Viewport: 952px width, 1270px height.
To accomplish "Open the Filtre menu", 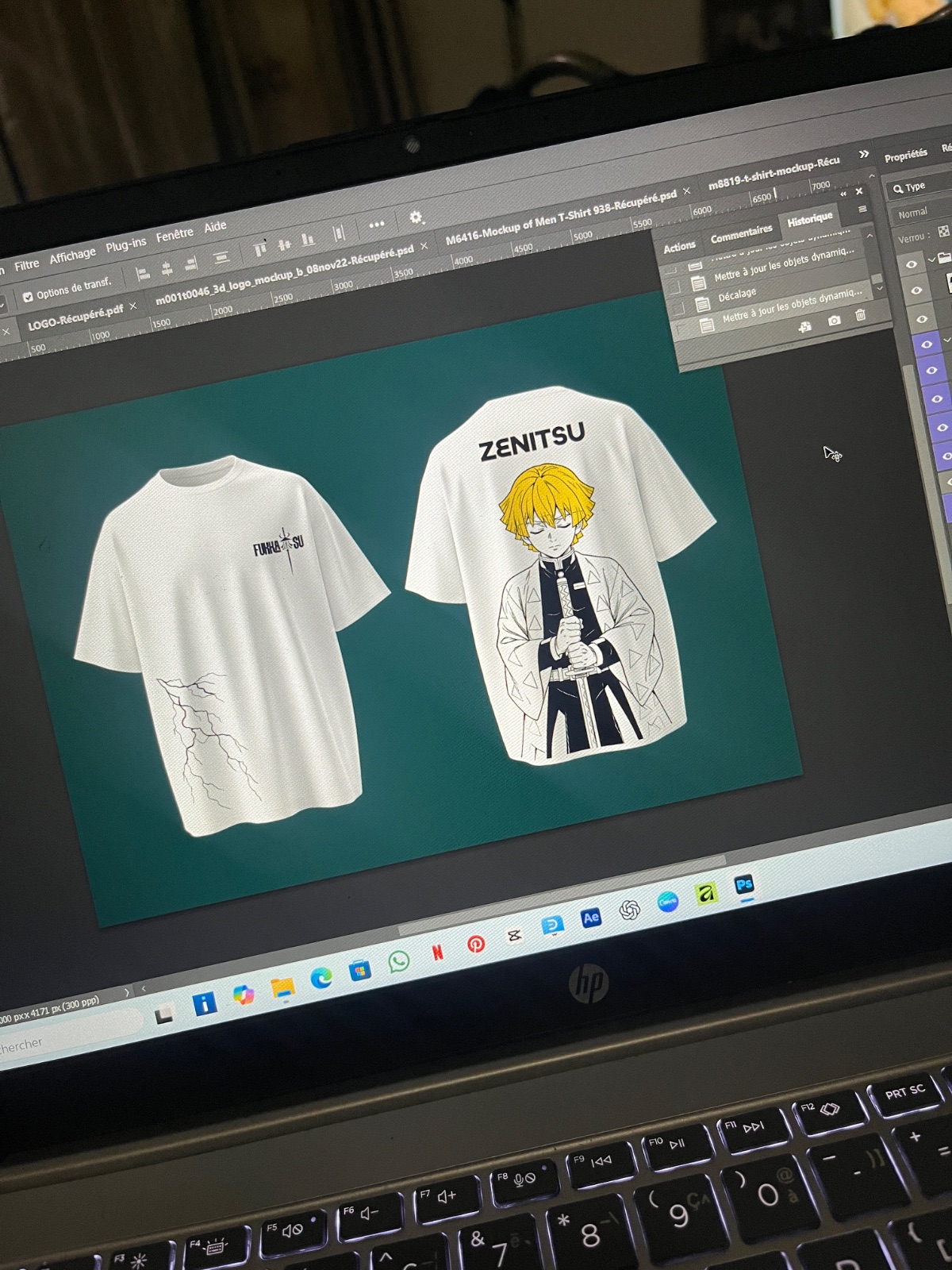I will (x=26, y=265).
